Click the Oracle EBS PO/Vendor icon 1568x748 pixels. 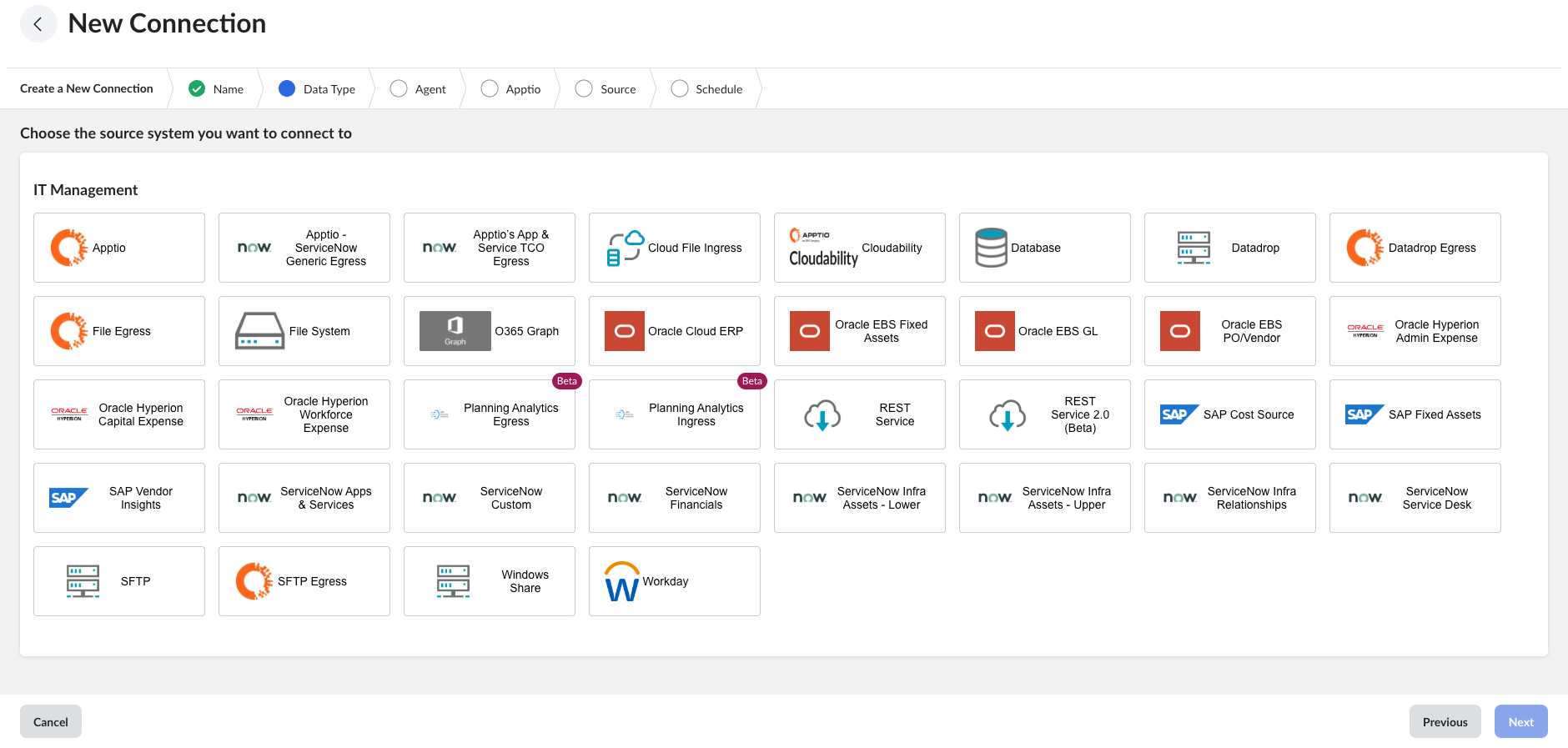tap(1180, 331)
